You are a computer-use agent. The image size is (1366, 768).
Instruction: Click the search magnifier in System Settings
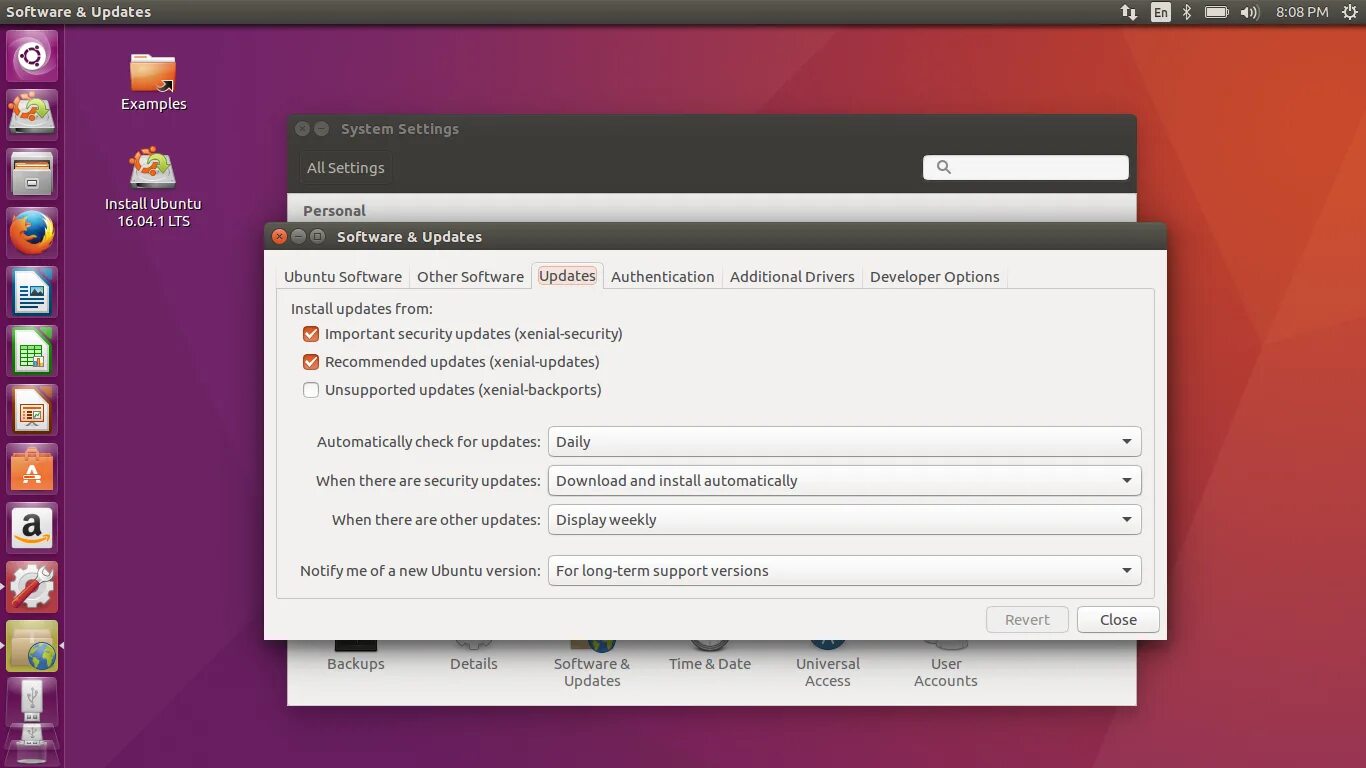coord(943,167)
